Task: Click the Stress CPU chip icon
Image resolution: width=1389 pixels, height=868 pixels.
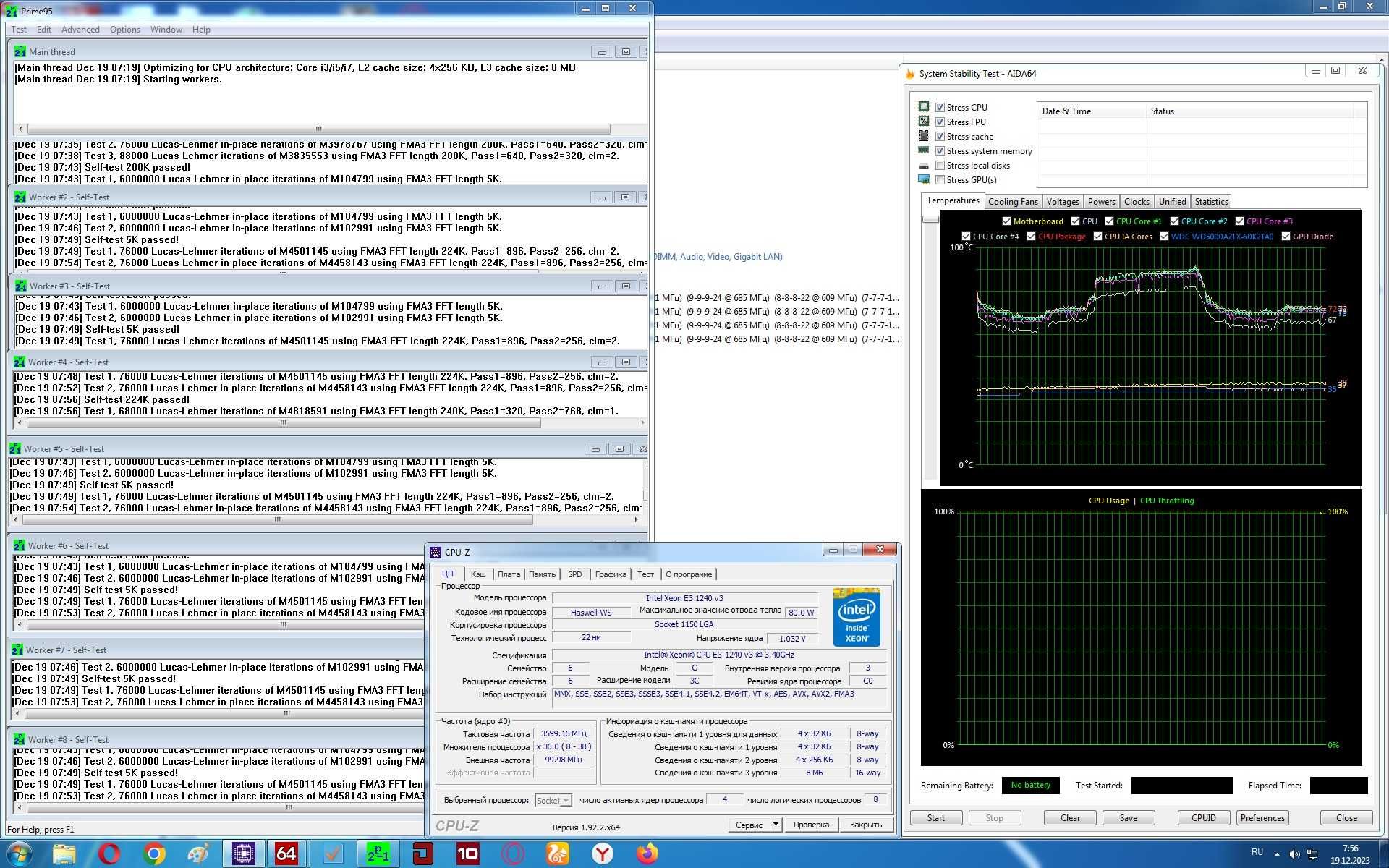Action: point(924,107)
